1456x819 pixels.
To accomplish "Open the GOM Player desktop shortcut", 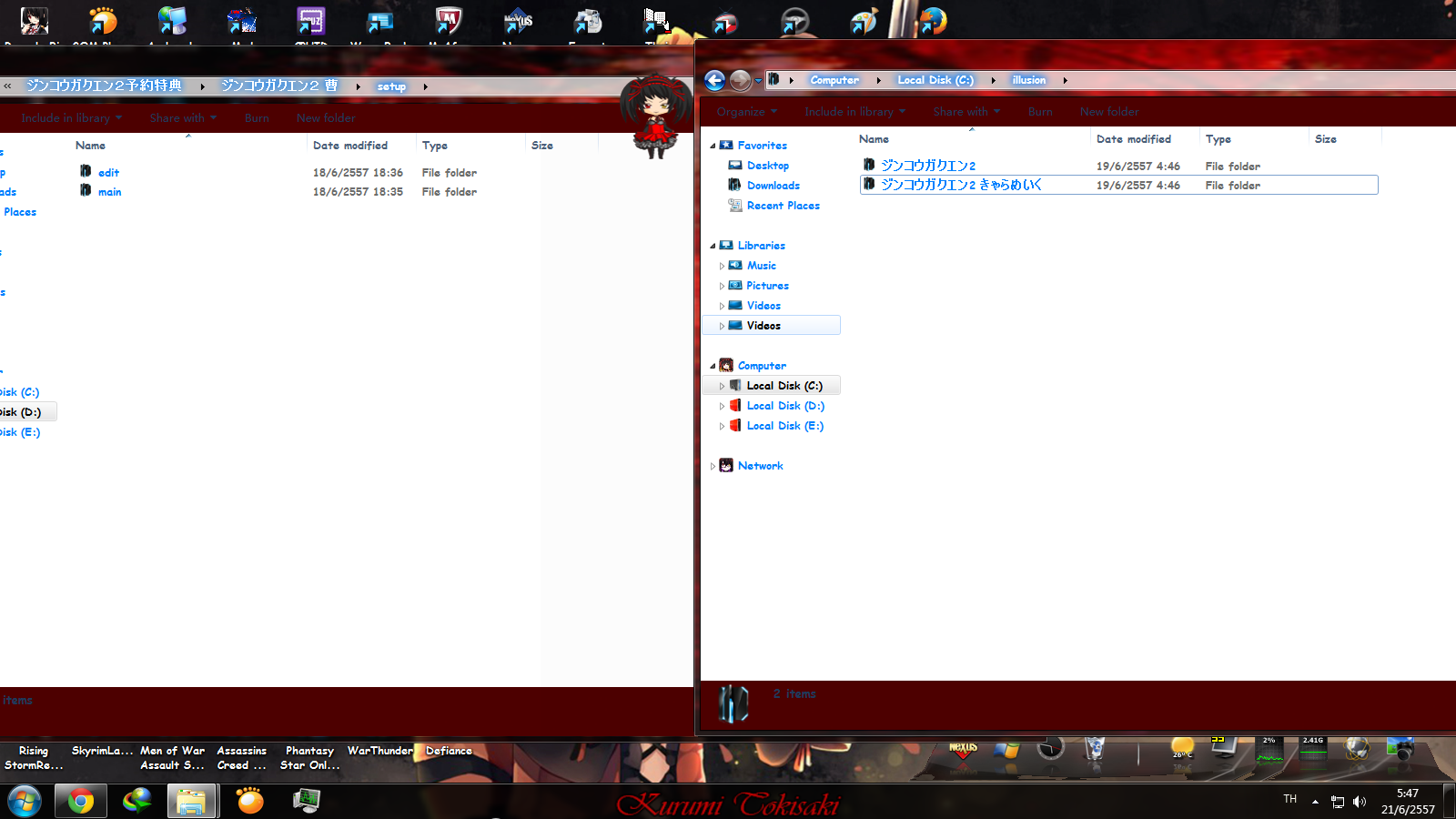I will pos(102,22).
